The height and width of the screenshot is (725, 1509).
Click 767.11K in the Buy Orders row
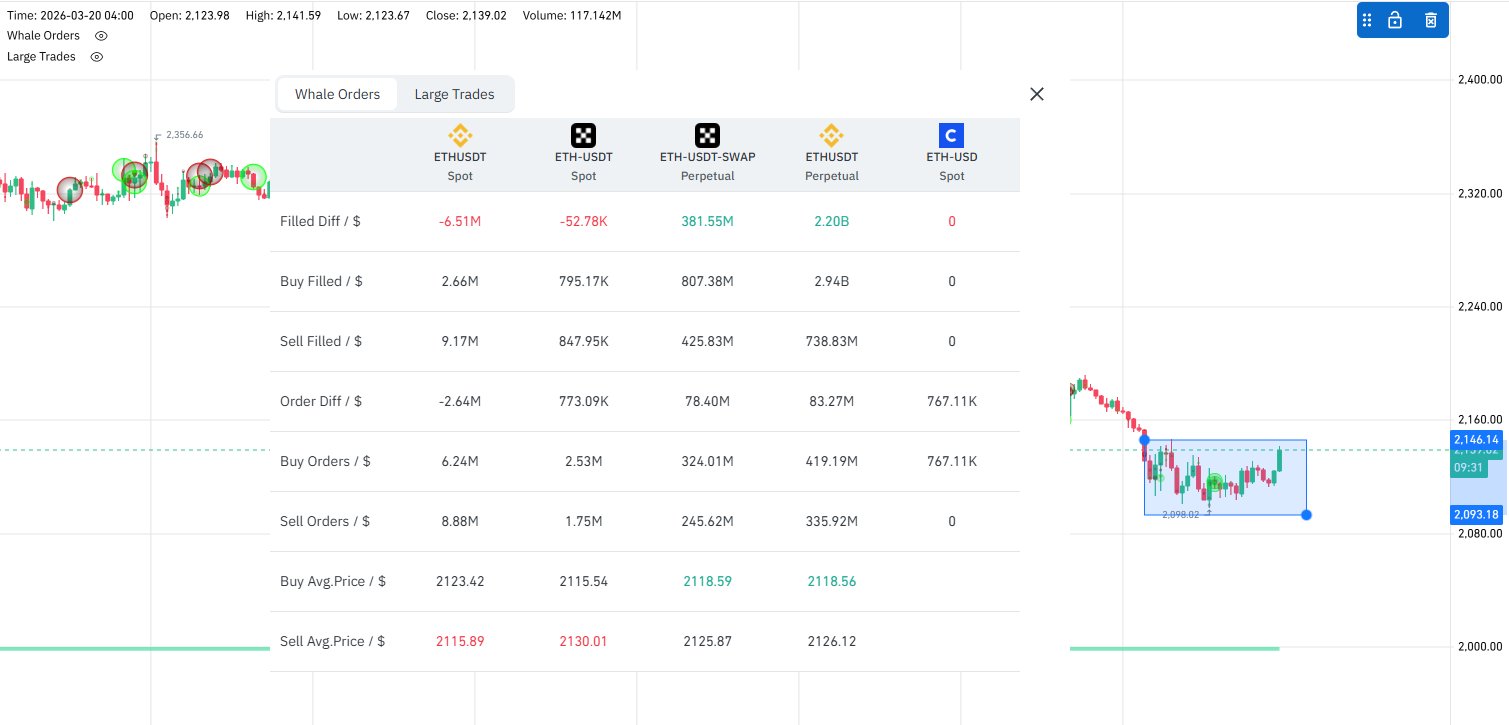(952, 461)
